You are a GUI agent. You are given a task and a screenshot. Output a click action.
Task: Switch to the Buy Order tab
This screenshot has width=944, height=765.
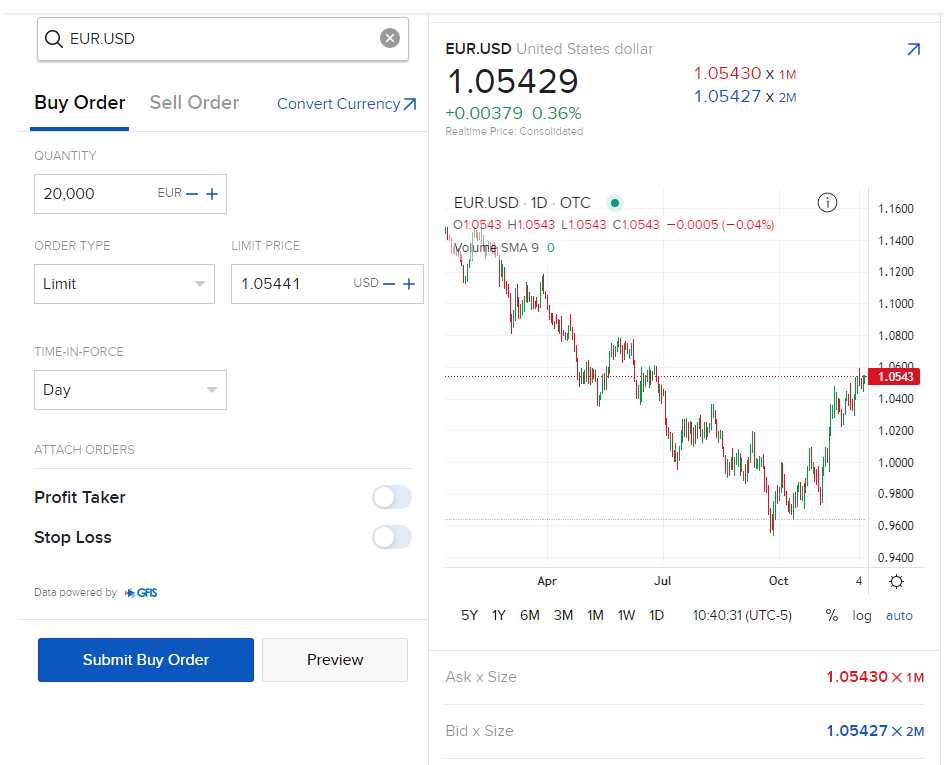(x=79, y=103)
